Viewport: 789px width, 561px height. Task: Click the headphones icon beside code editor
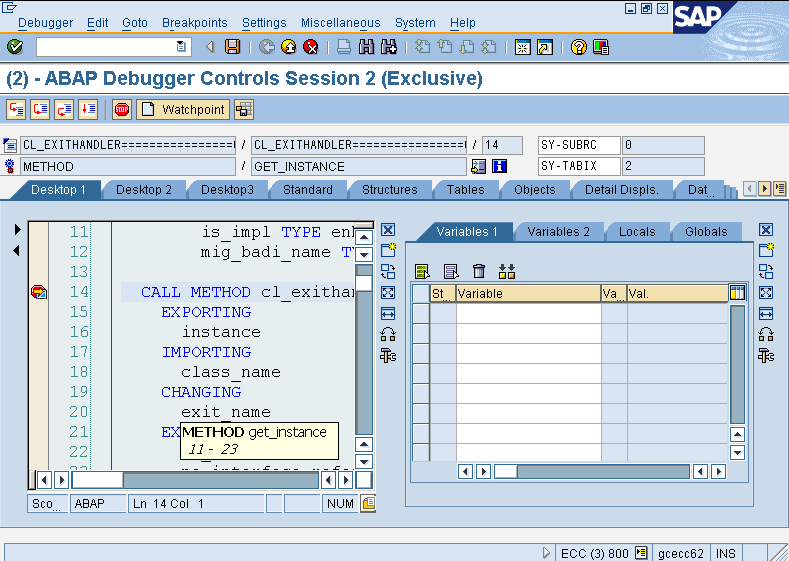(x=388, y=334)
